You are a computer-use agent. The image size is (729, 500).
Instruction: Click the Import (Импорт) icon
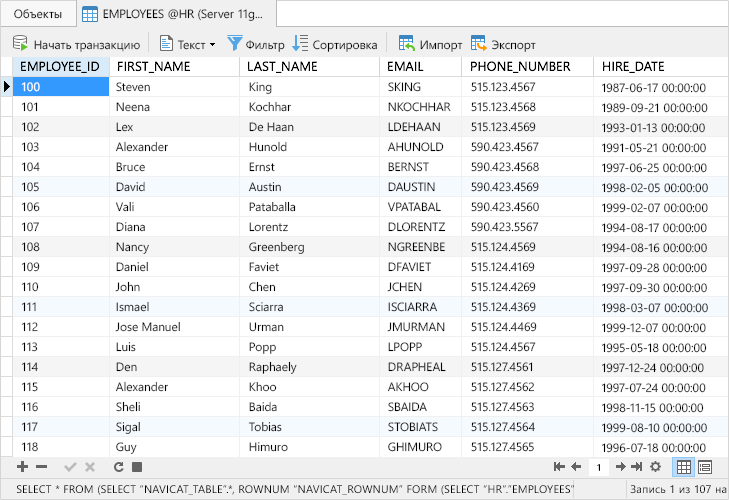click(407, 44)
